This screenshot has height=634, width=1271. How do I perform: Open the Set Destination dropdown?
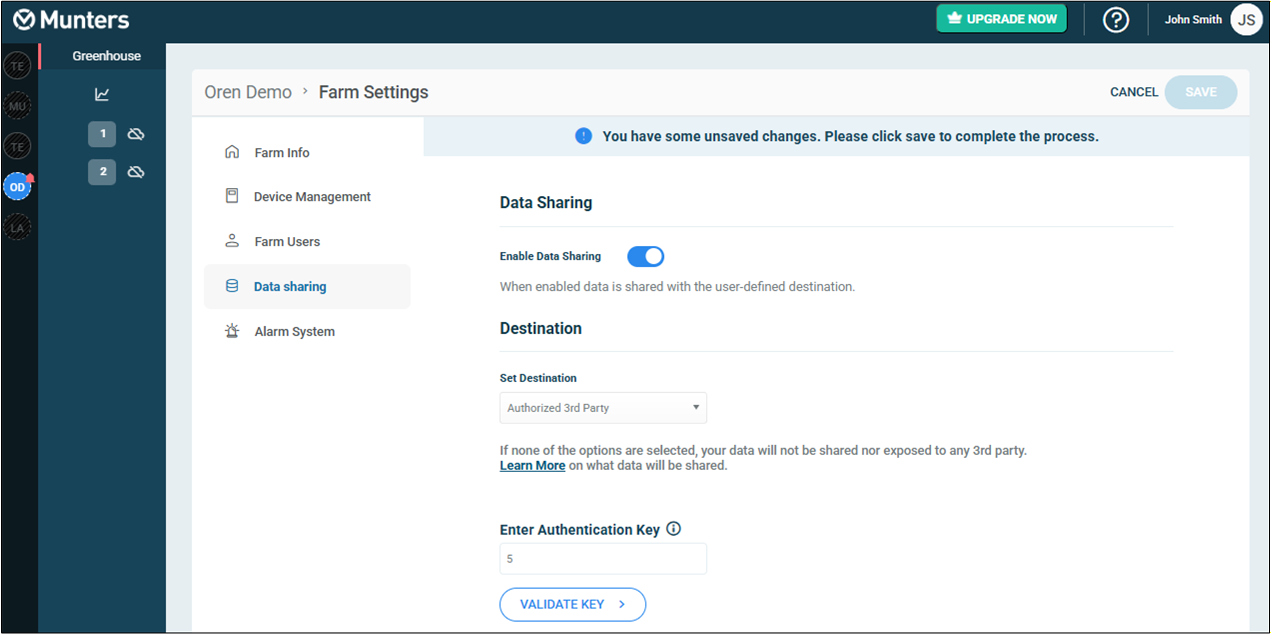[x=602, y=407]
